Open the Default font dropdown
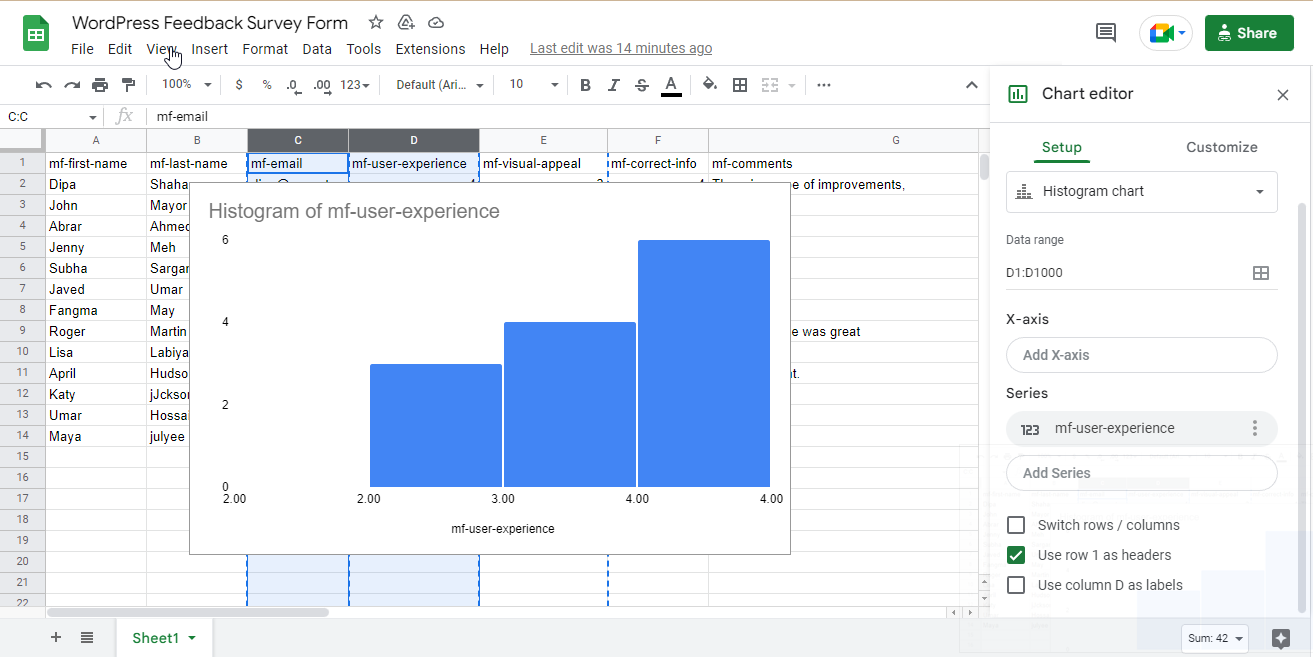 440,85
